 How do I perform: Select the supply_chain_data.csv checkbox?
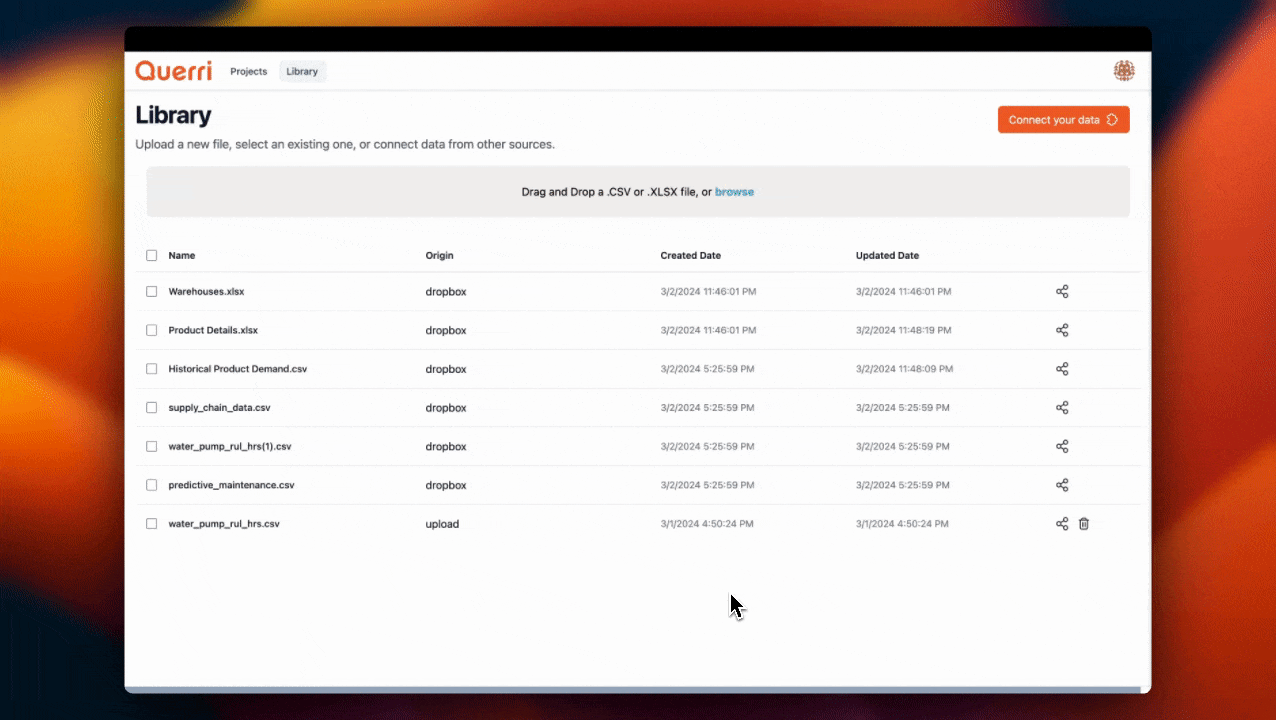tap(152, 408)
